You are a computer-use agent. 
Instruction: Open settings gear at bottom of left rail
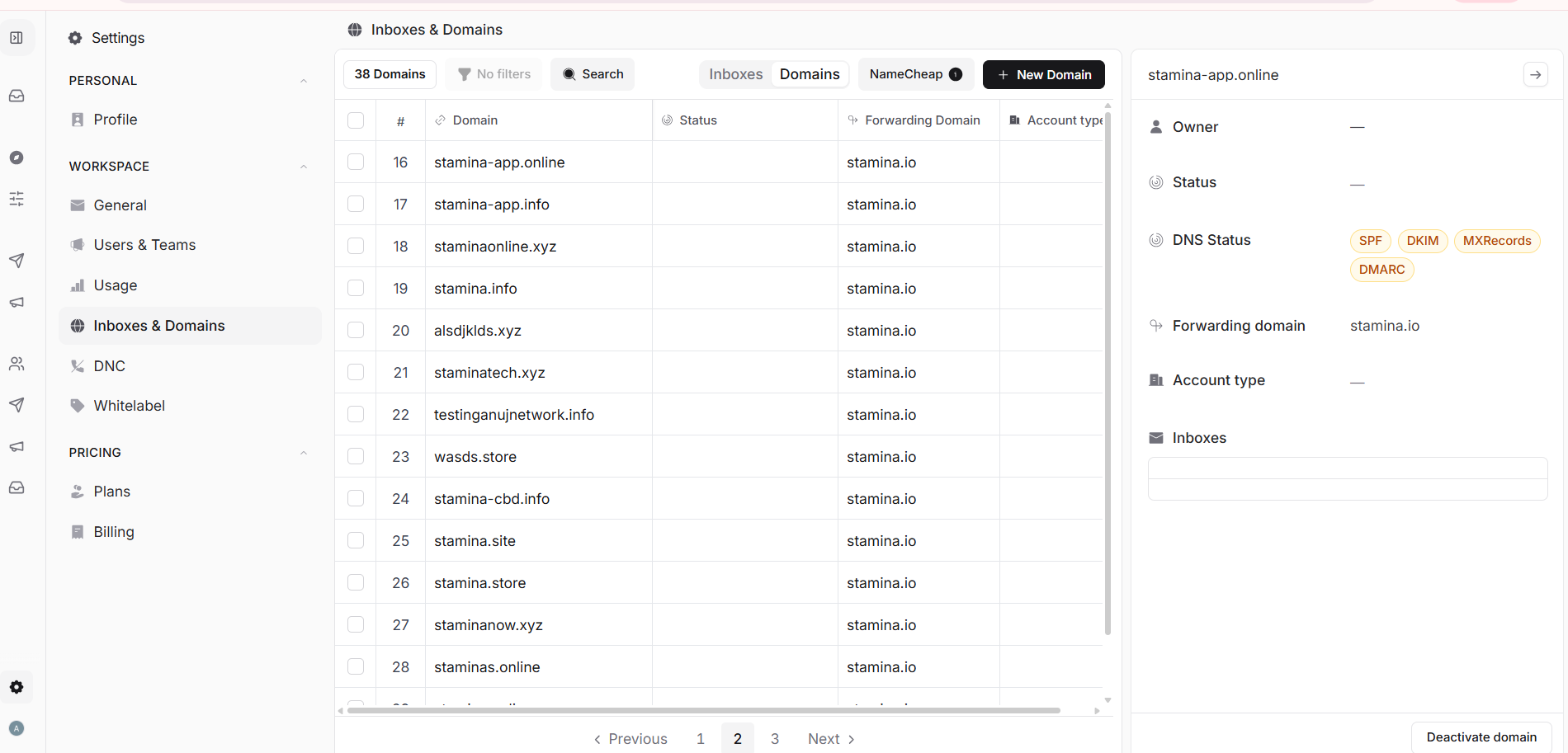tap(17, 687)
